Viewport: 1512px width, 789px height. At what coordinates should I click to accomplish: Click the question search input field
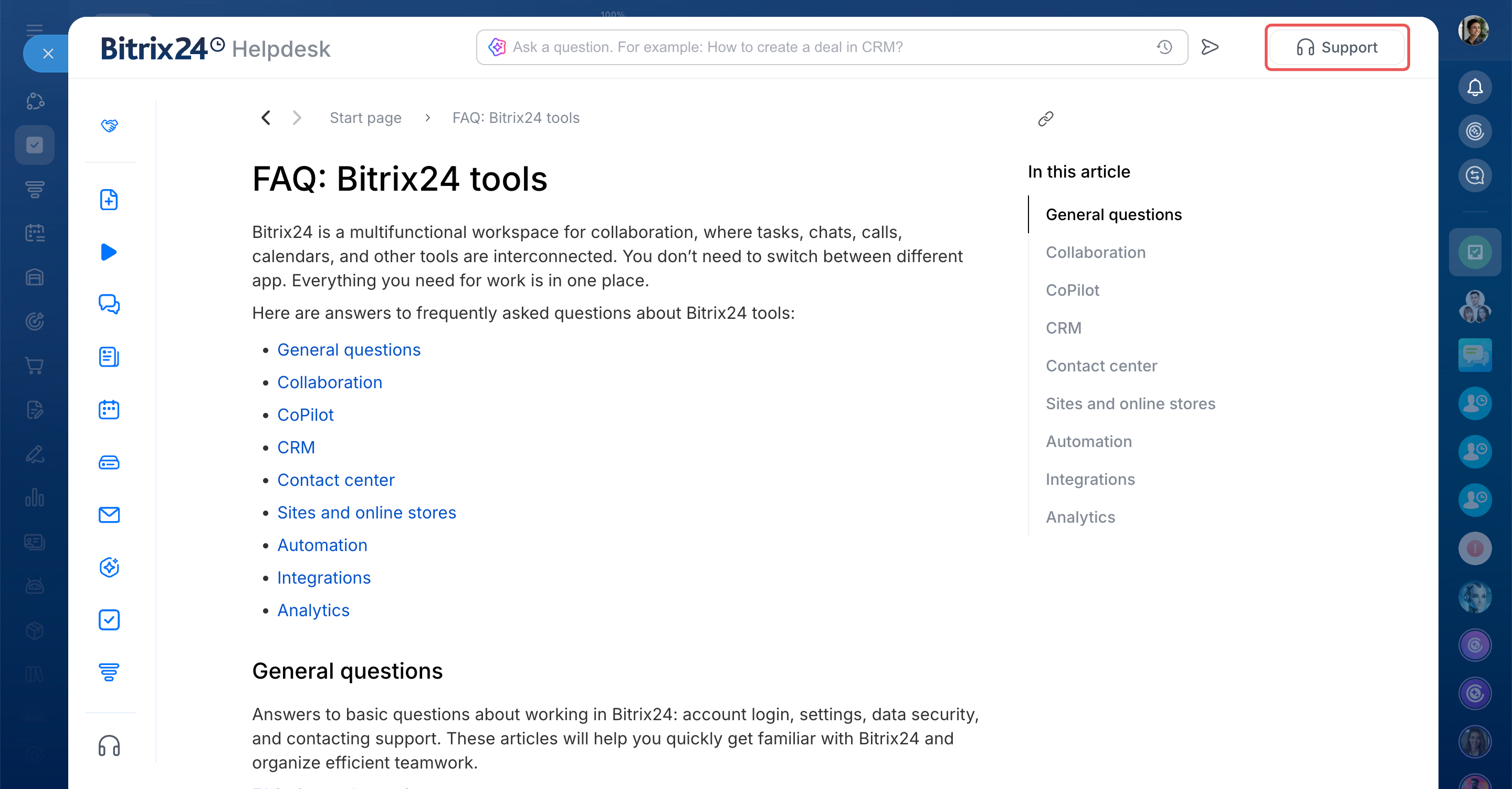tap(832, 47)
